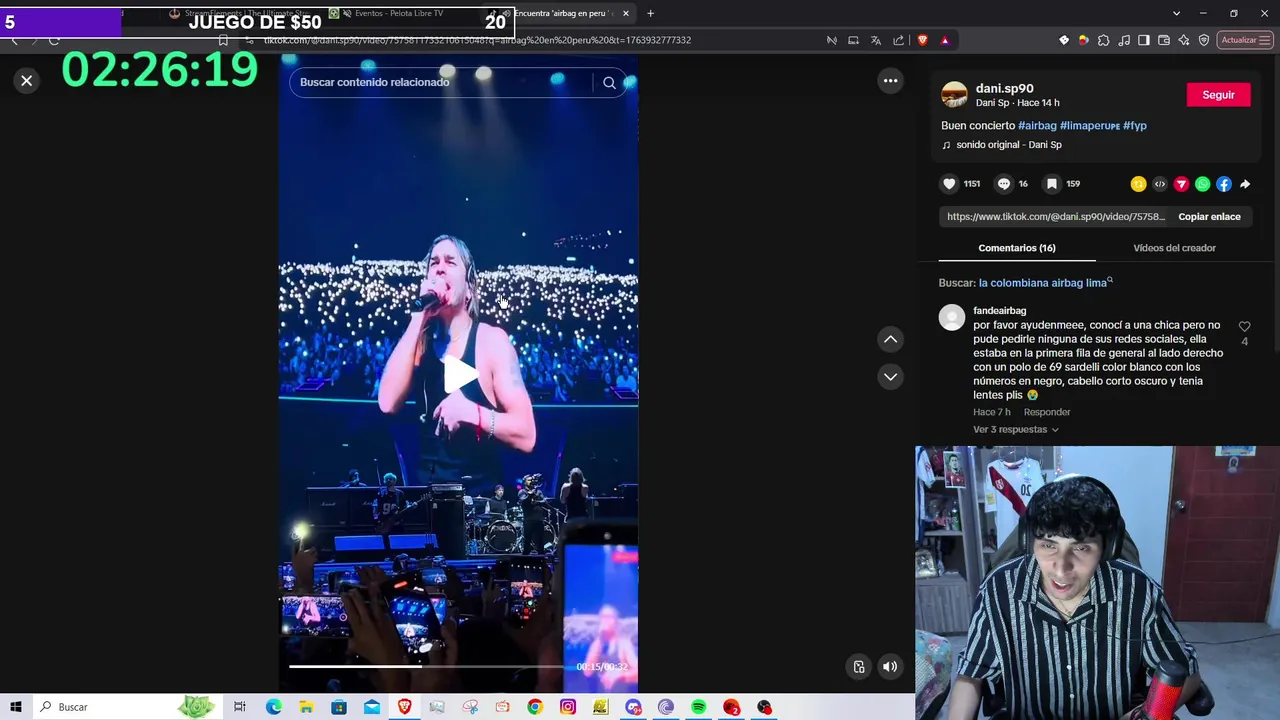Reply to fandeairbag's comment via Responder
The height and width of the screenshot is (720, 1280).
pos(1047,412)
